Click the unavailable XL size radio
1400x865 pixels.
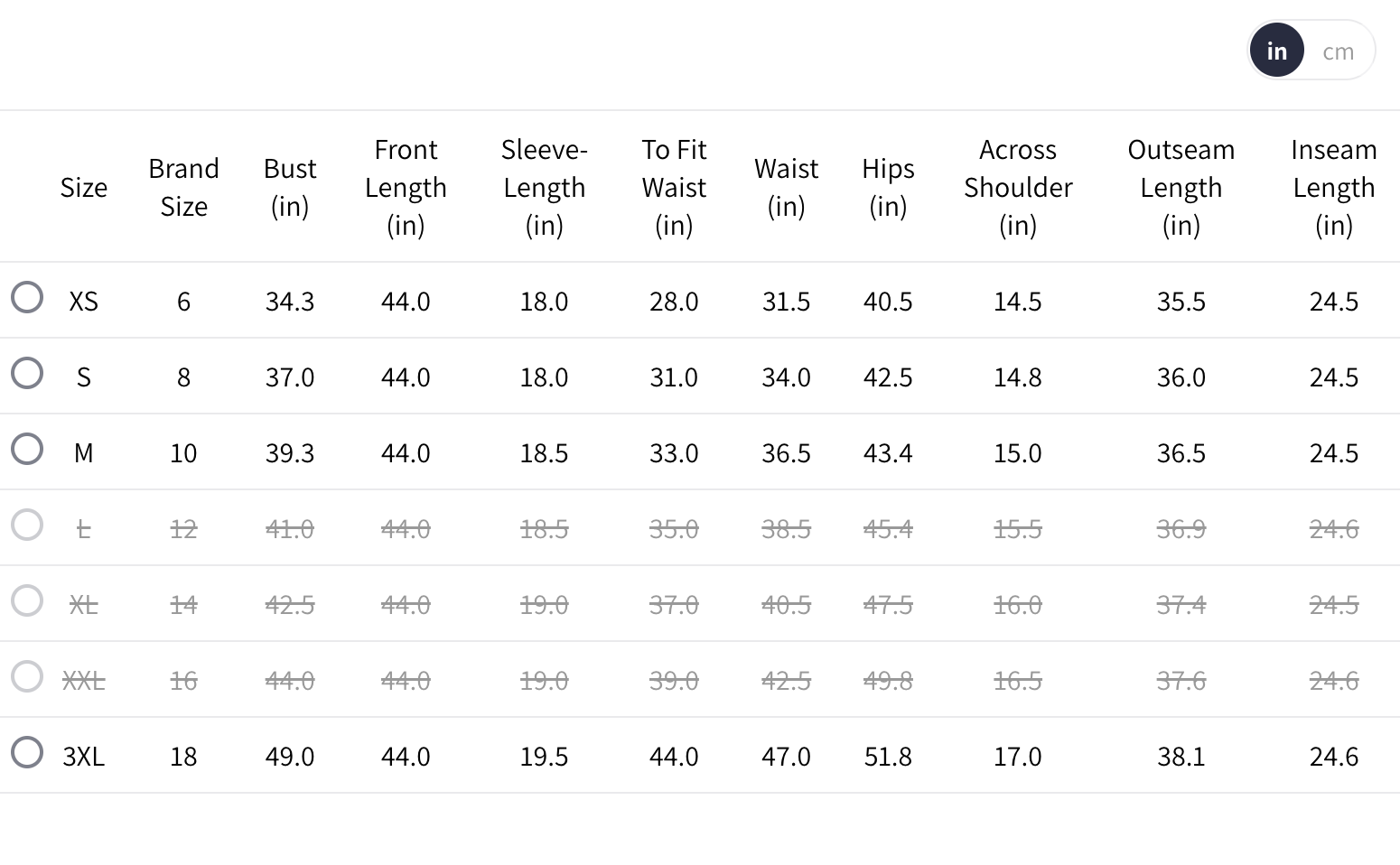(27, 600)
